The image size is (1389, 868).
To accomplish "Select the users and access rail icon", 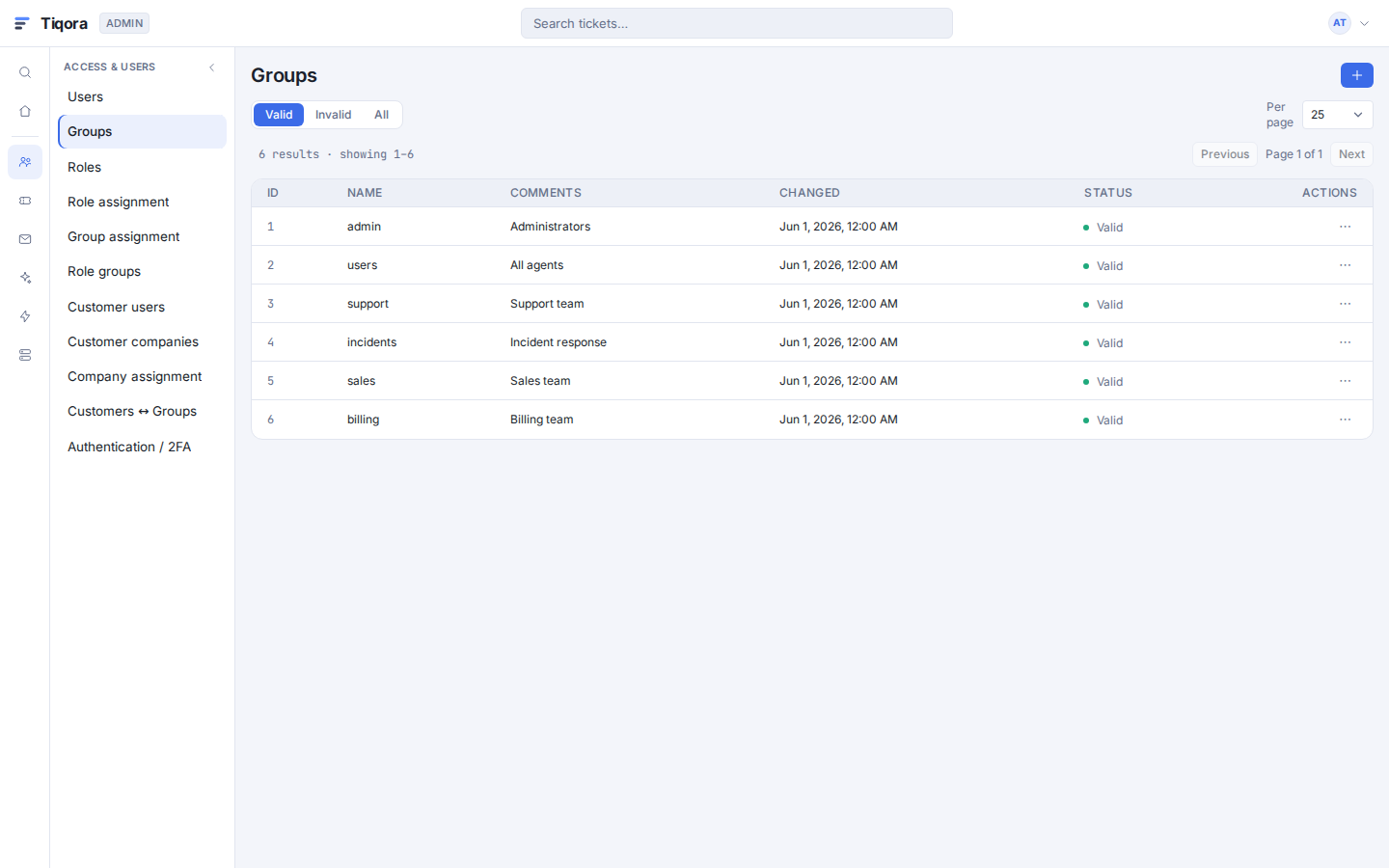I will [x=25, y=162].
